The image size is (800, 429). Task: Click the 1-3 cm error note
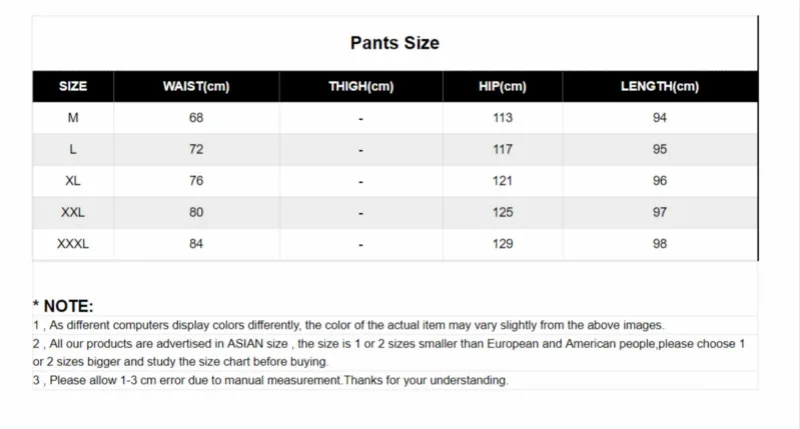(270, 380)
